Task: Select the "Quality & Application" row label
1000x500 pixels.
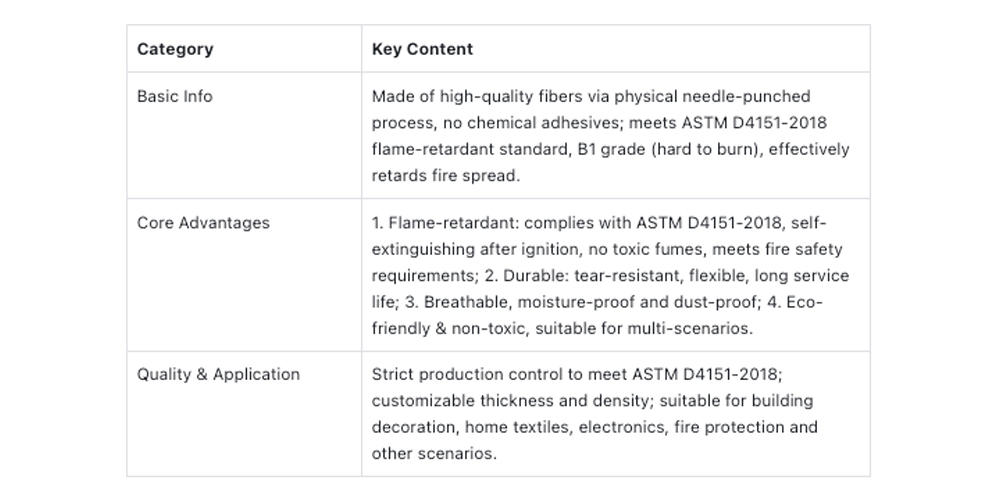Action: (218, 375)
